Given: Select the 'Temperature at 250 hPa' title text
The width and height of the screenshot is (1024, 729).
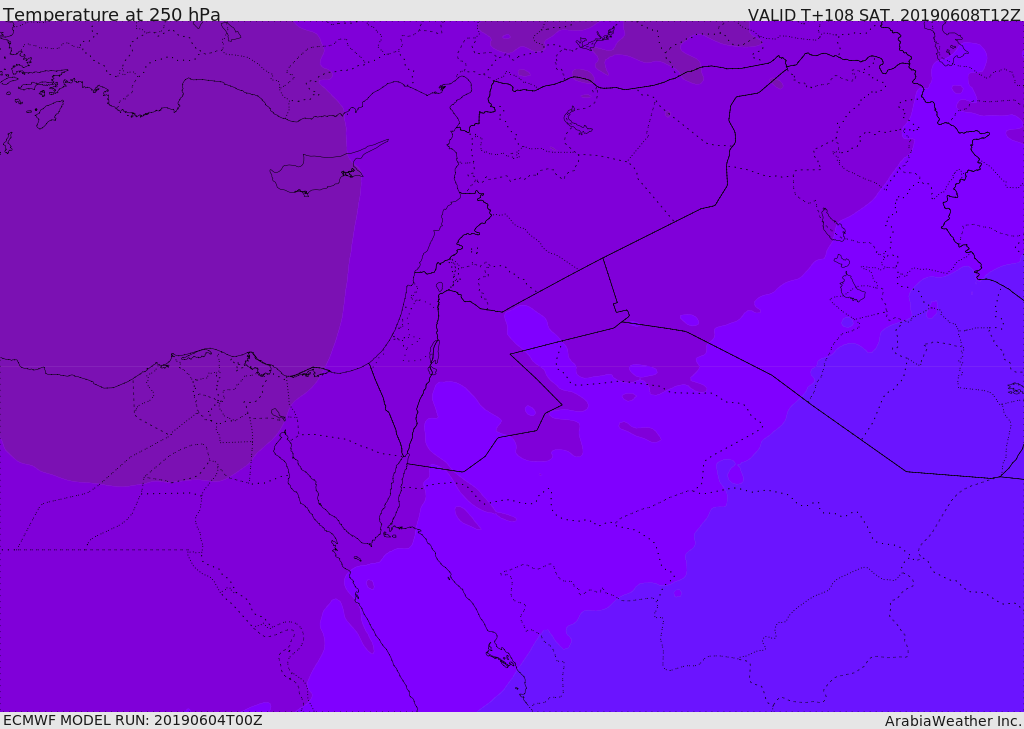Looking at the screenshot, I should pyautogui.click(x=112, y=14).
